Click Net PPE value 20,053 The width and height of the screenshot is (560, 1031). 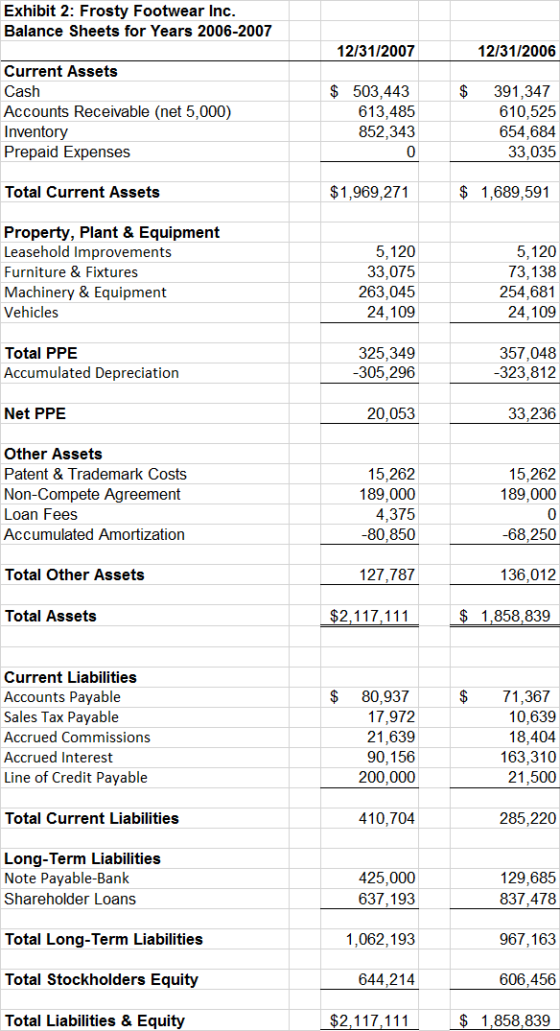[x=391, y=414]
